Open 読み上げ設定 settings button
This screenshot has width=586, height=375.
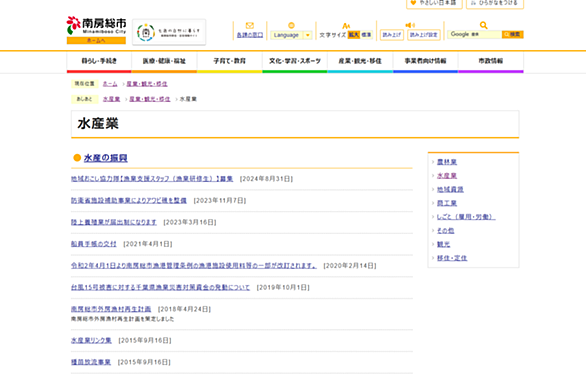423,35
